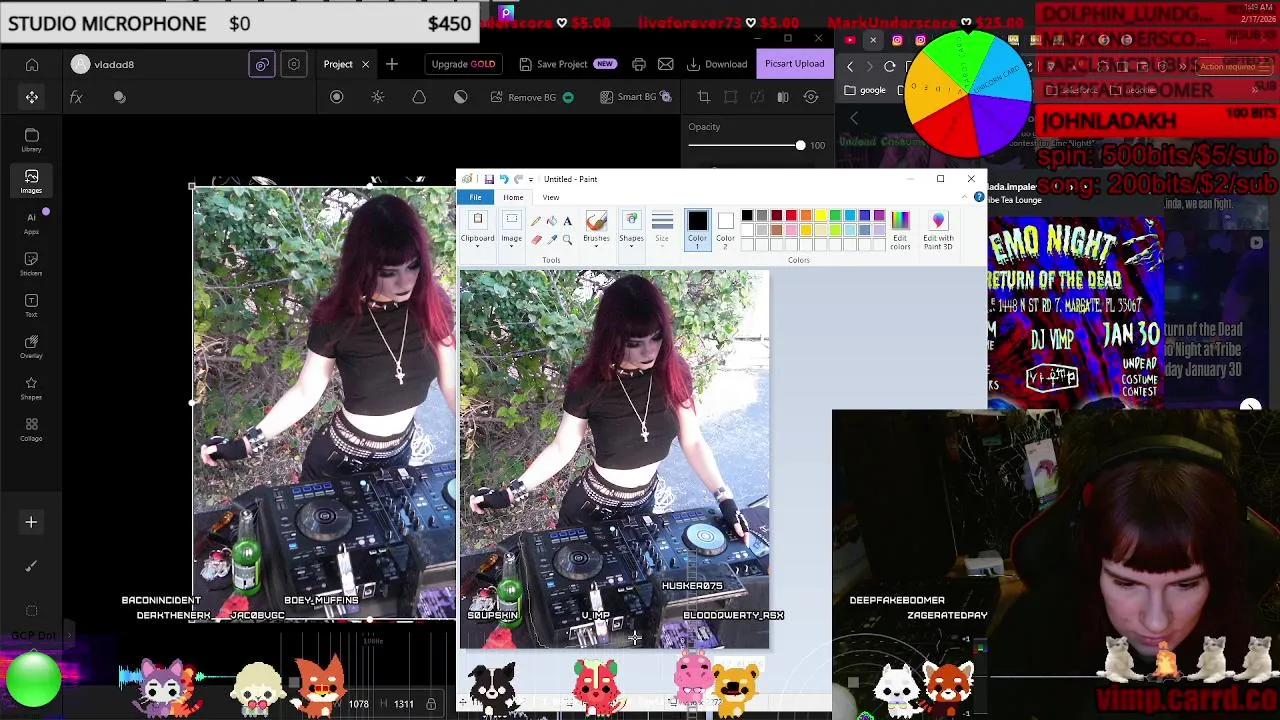This screenshot has width=1280, height=720.
Task: Select Color 1 in Paint
Action: (x=697, y=228)
